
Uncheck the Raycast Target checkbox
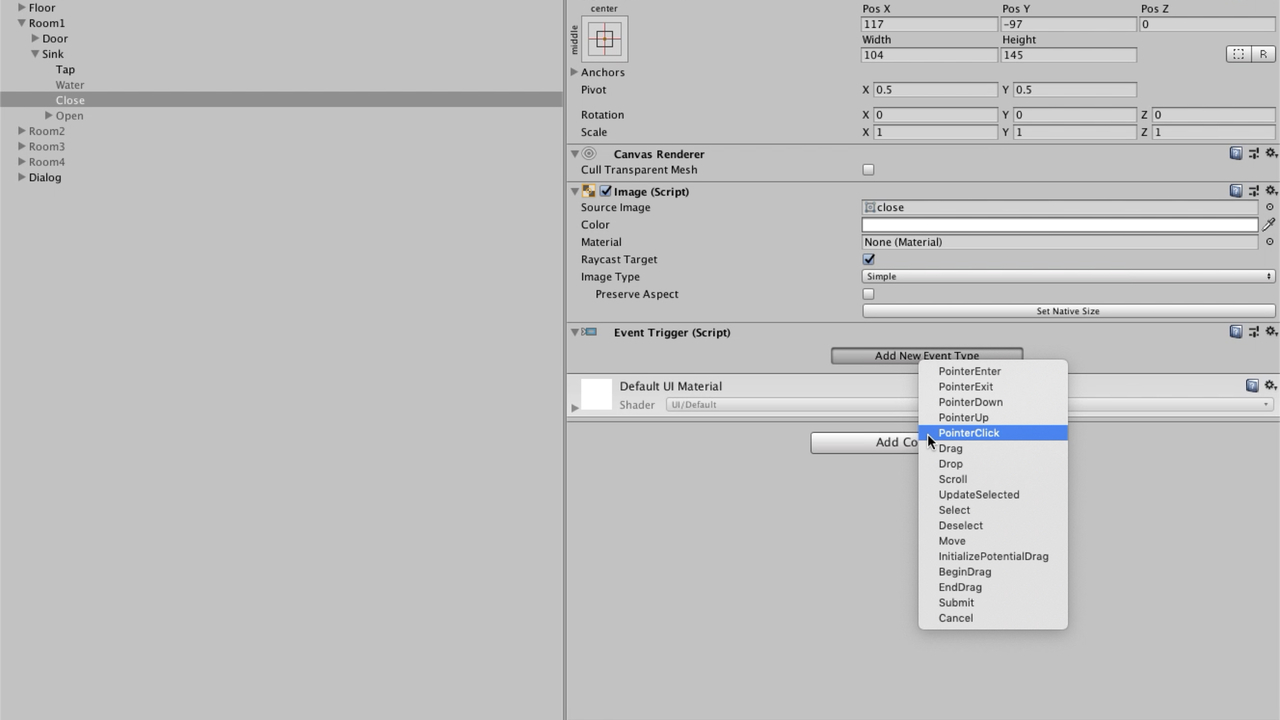pos(868,259)
